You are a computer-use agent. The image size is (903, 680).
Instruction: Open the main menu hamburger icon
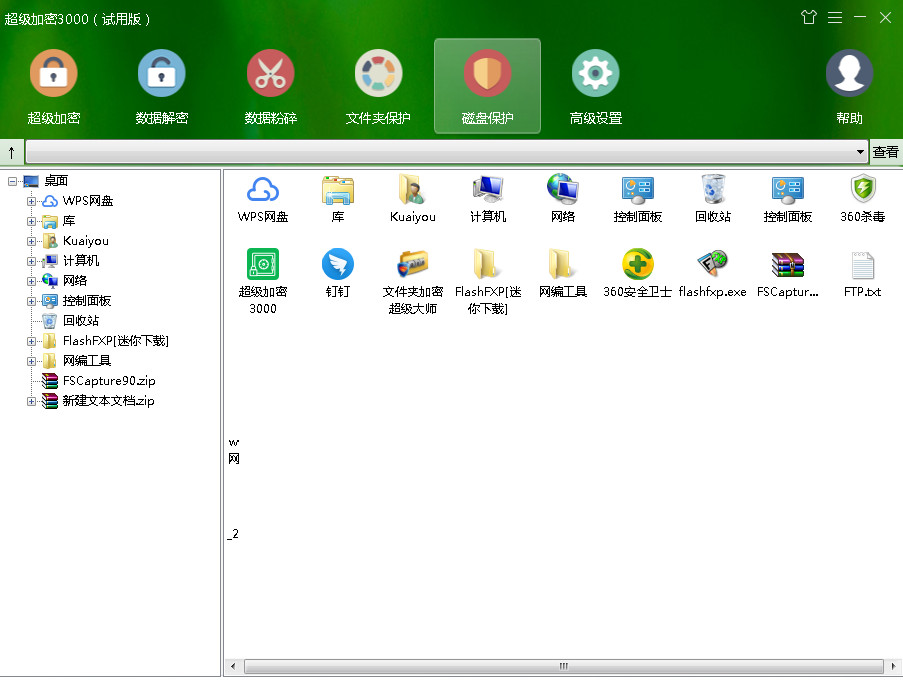835,17
